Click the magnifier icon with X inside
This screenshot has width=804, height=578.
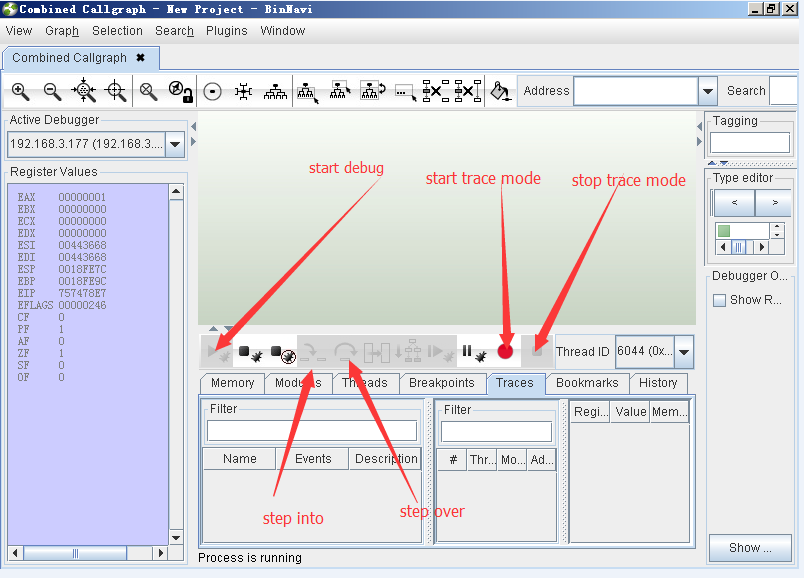click(x=149, y=91)
